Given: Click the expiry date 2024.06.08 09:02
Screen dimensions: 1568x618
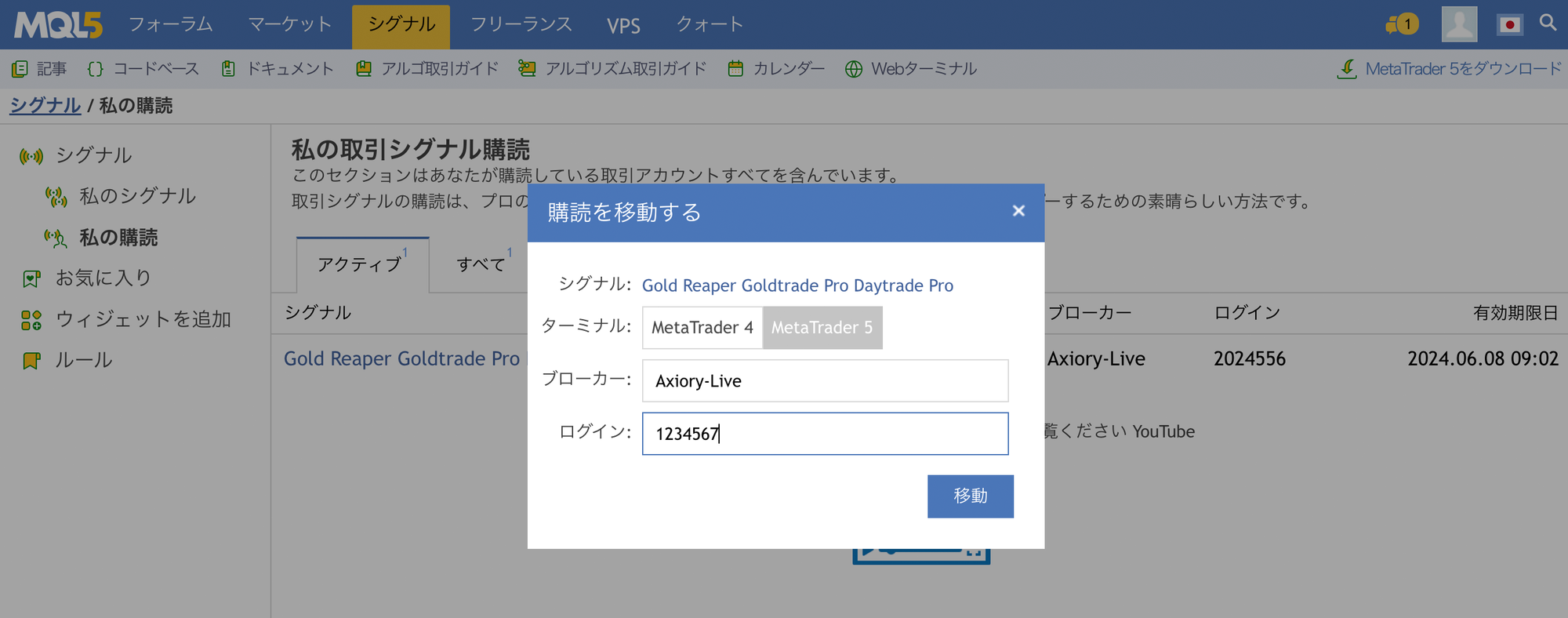Looking at the screenshot, I should tap(1483, 359).
